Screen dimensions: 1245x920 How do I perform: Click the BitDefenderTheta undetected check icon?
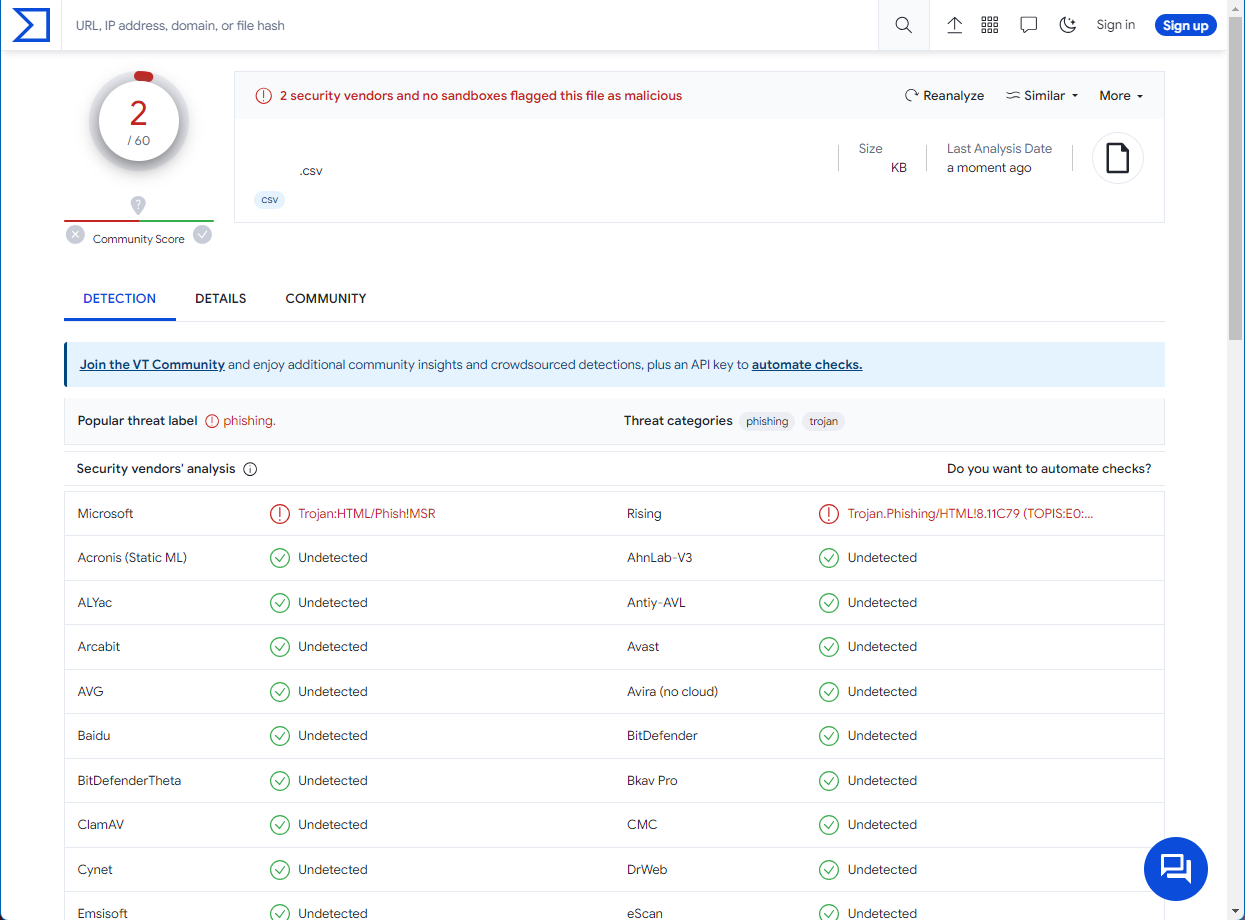tap(280, 781)
